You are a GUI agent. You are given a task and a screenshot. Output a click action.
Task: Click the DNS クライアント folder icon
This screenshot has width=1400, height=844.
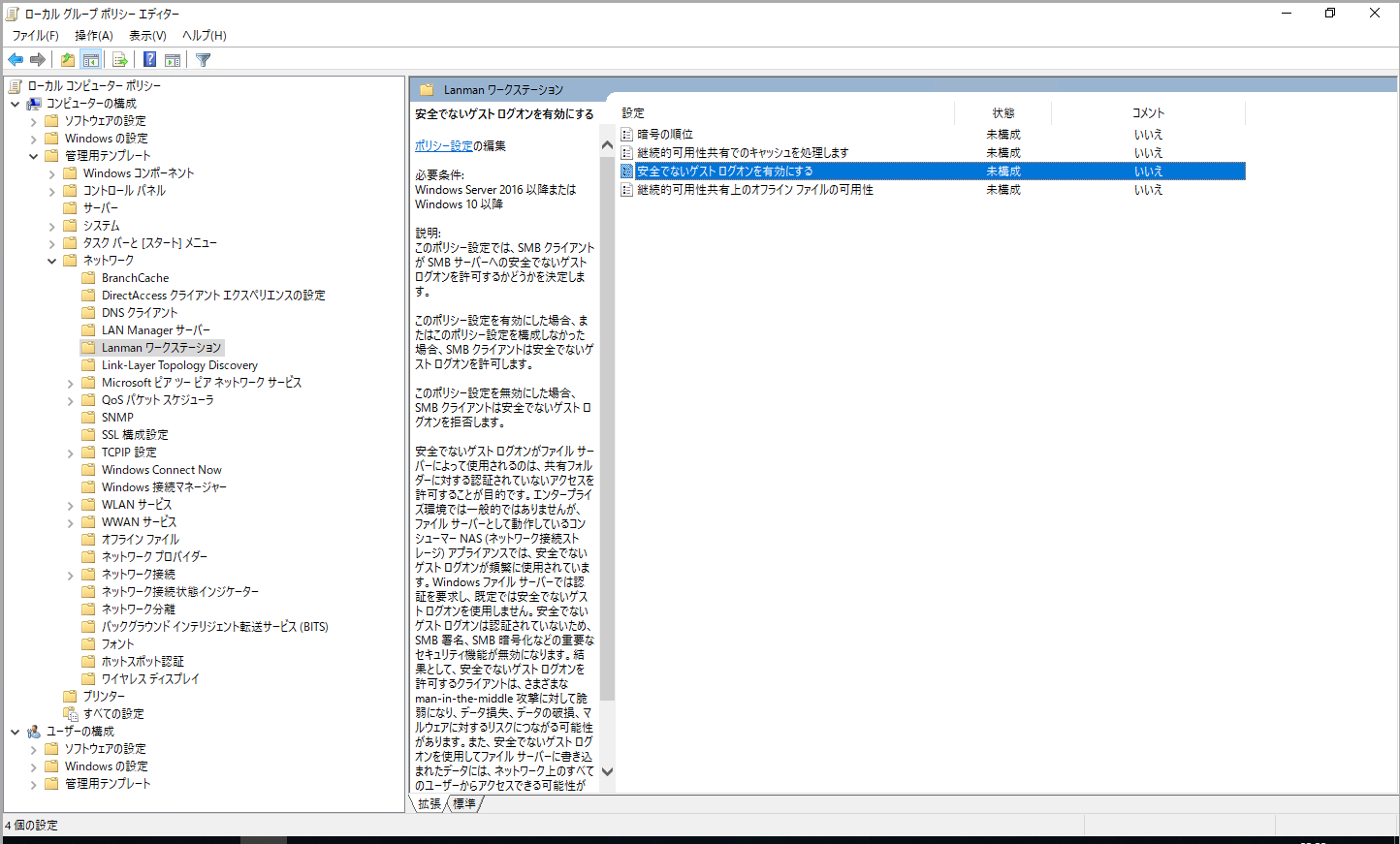tap(88, 312)
